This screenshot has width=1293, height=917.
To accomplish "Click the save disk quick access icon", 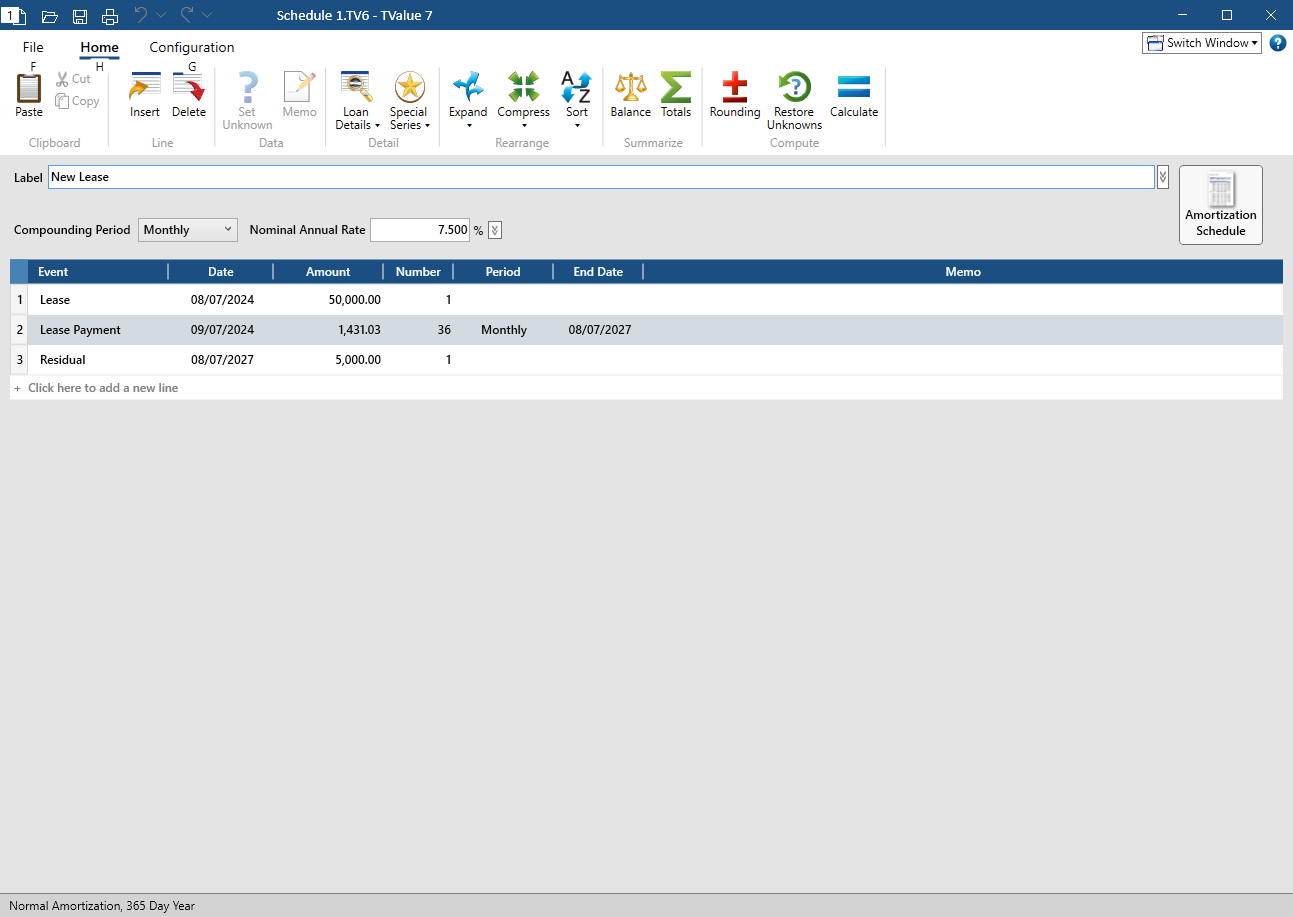I will 80,15.
